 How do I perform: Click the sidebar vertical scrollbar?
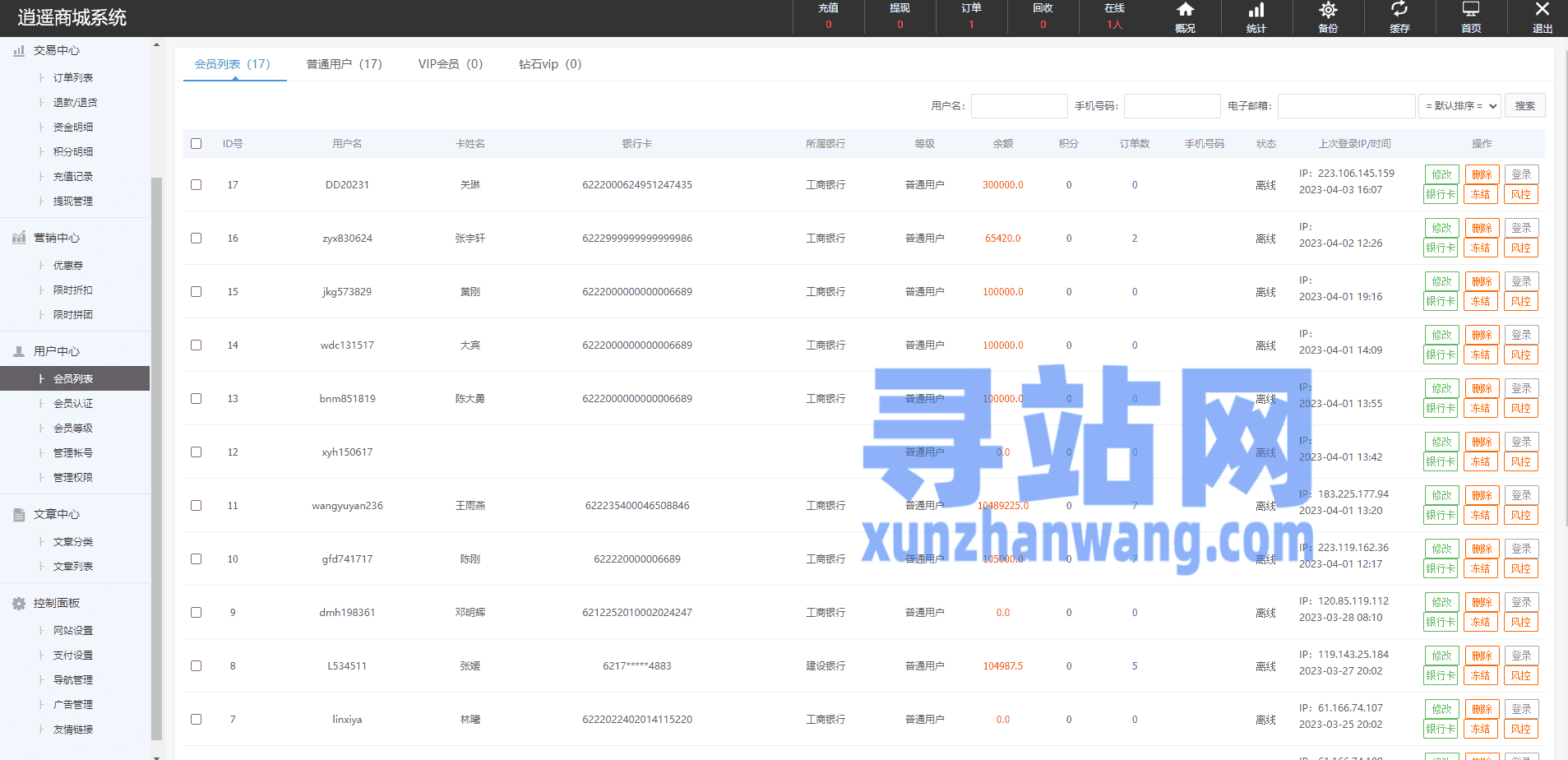pyautogui.click(x=156, y=459)
